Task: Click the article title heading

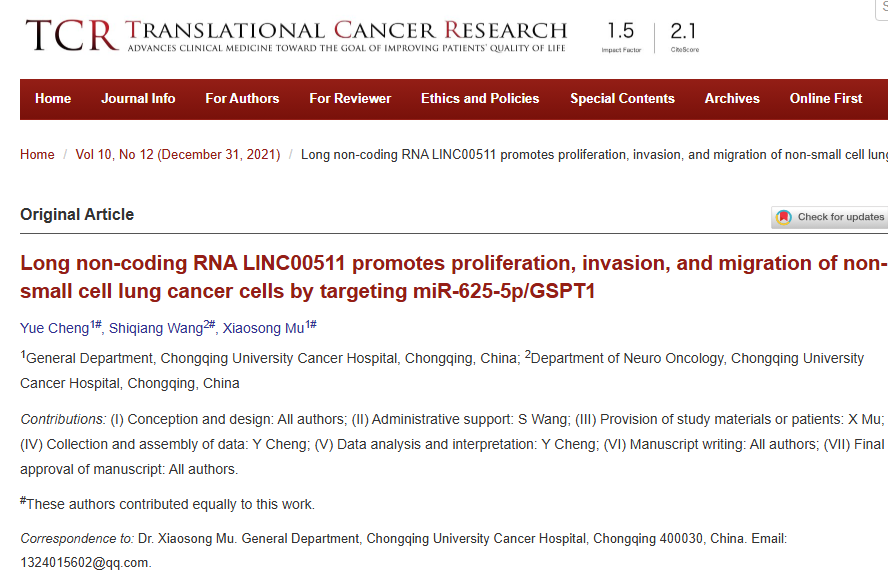Action: click(454, 277)
